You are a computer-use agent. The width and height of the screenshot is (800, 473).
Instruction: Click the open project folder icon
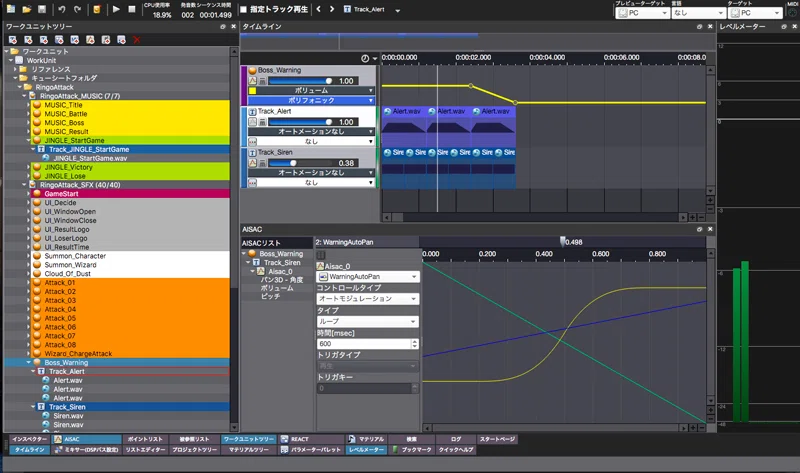click(27, 9)
